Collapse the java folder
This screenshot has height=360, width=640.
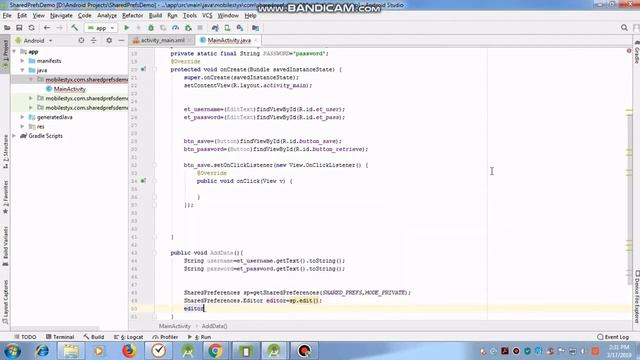[x=22, y=70]
